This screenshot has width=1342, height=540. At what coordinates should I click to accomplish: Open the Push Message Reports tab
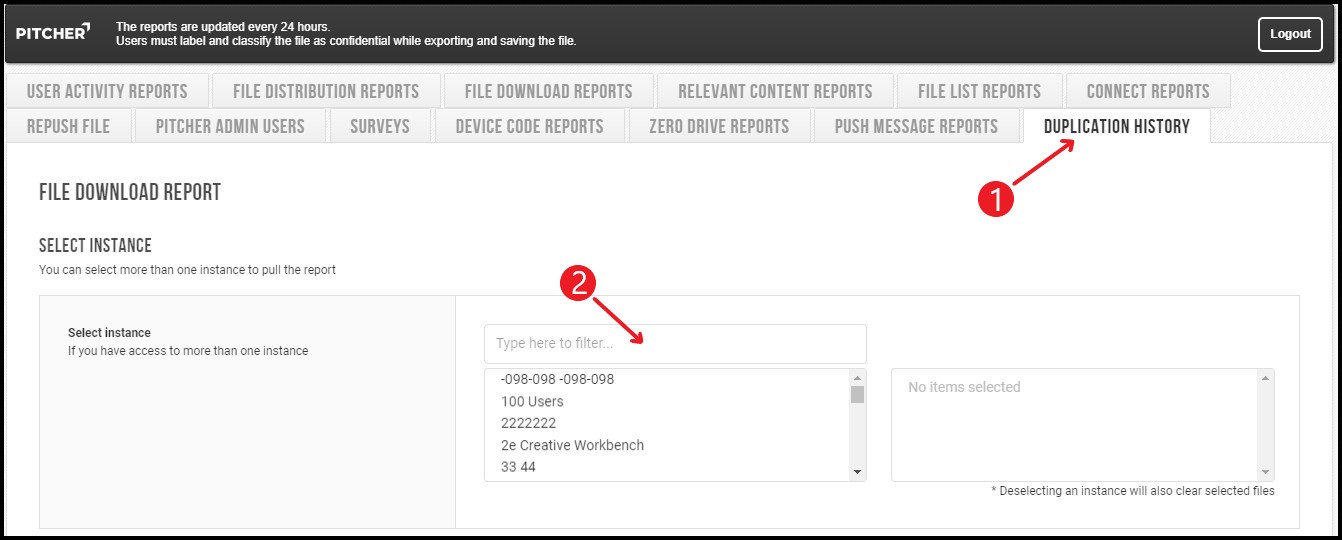click(916, 126)
